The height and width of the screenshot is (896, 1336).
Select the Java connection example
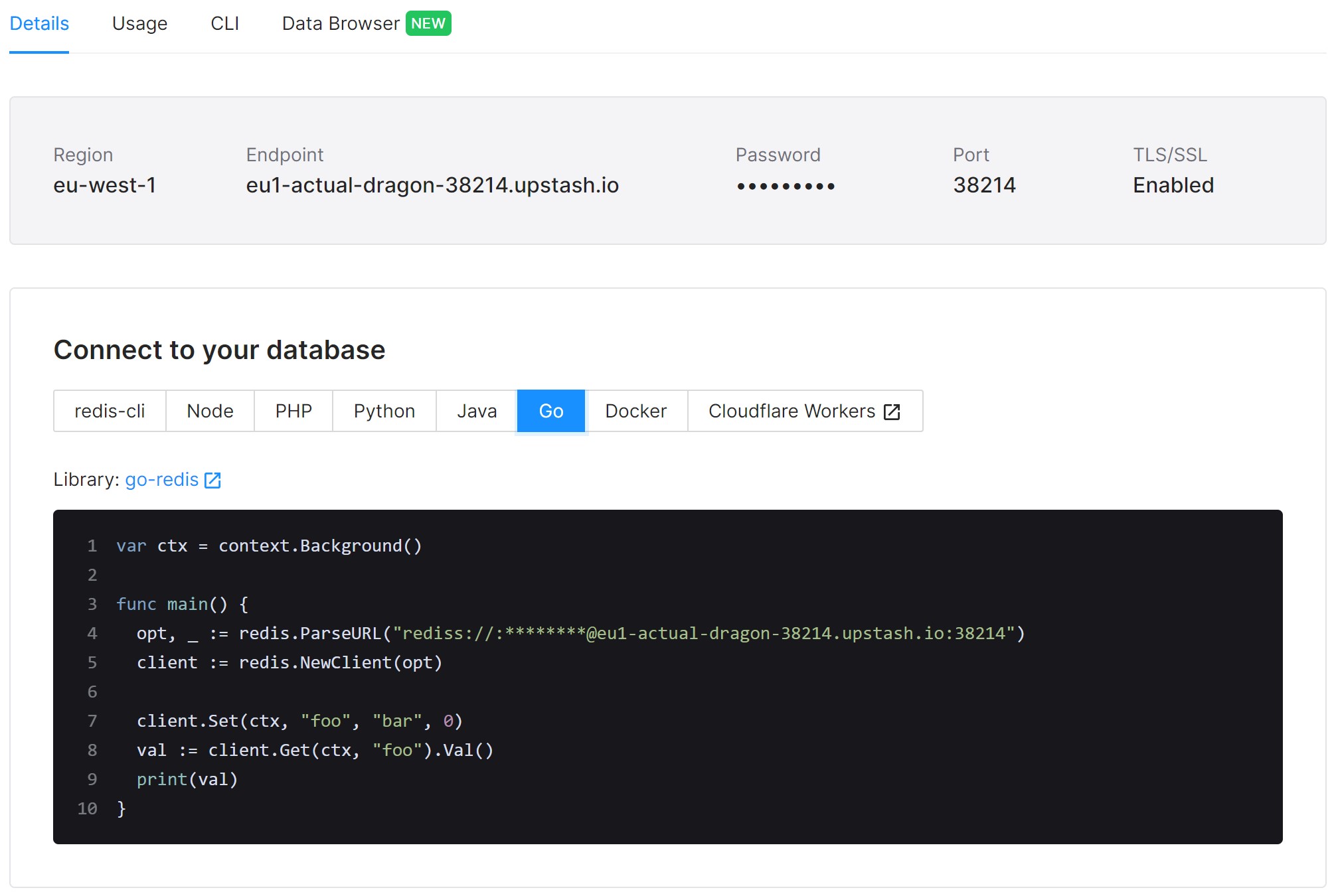[477, 411]
